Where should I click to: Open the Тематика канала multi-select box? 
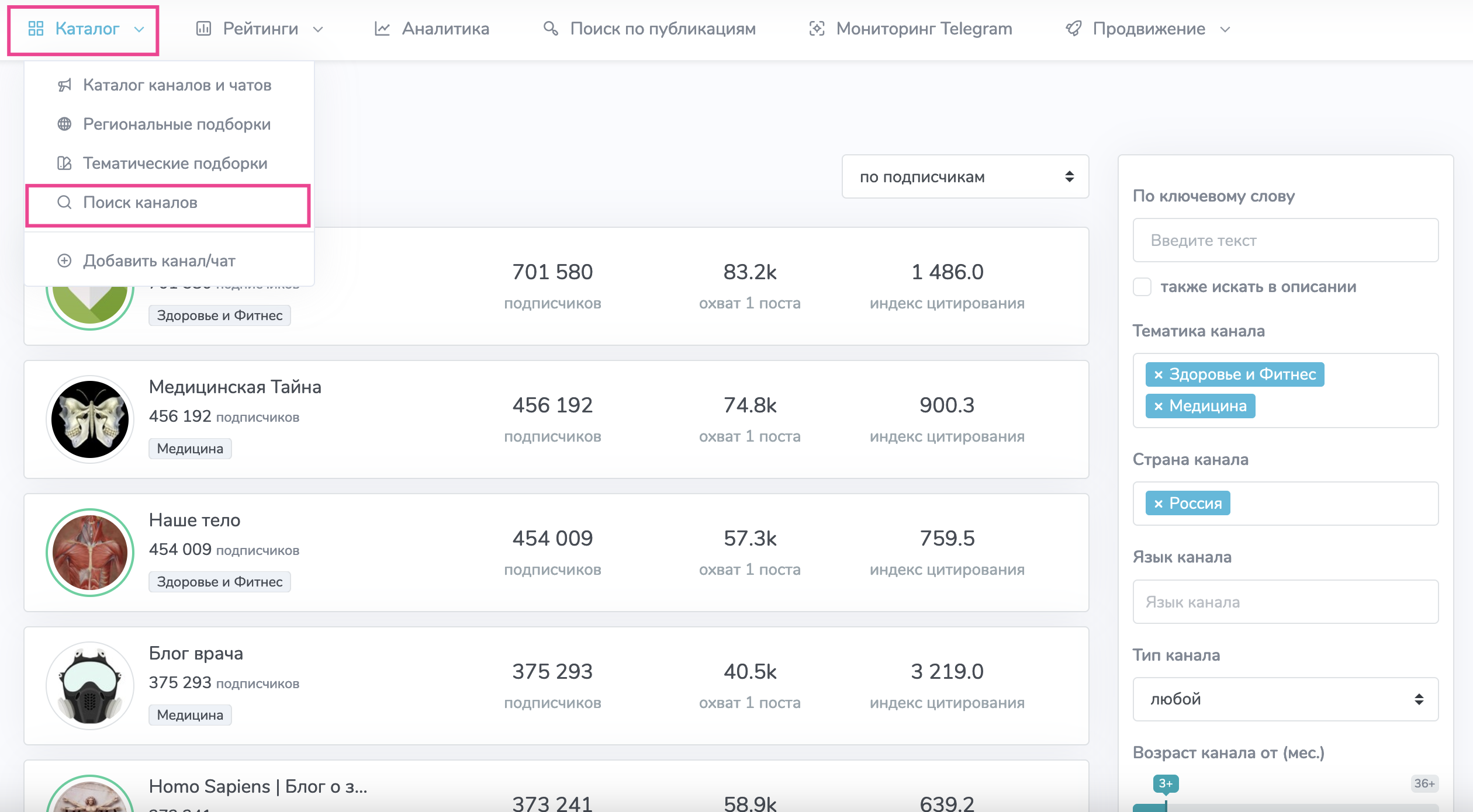1285,390
